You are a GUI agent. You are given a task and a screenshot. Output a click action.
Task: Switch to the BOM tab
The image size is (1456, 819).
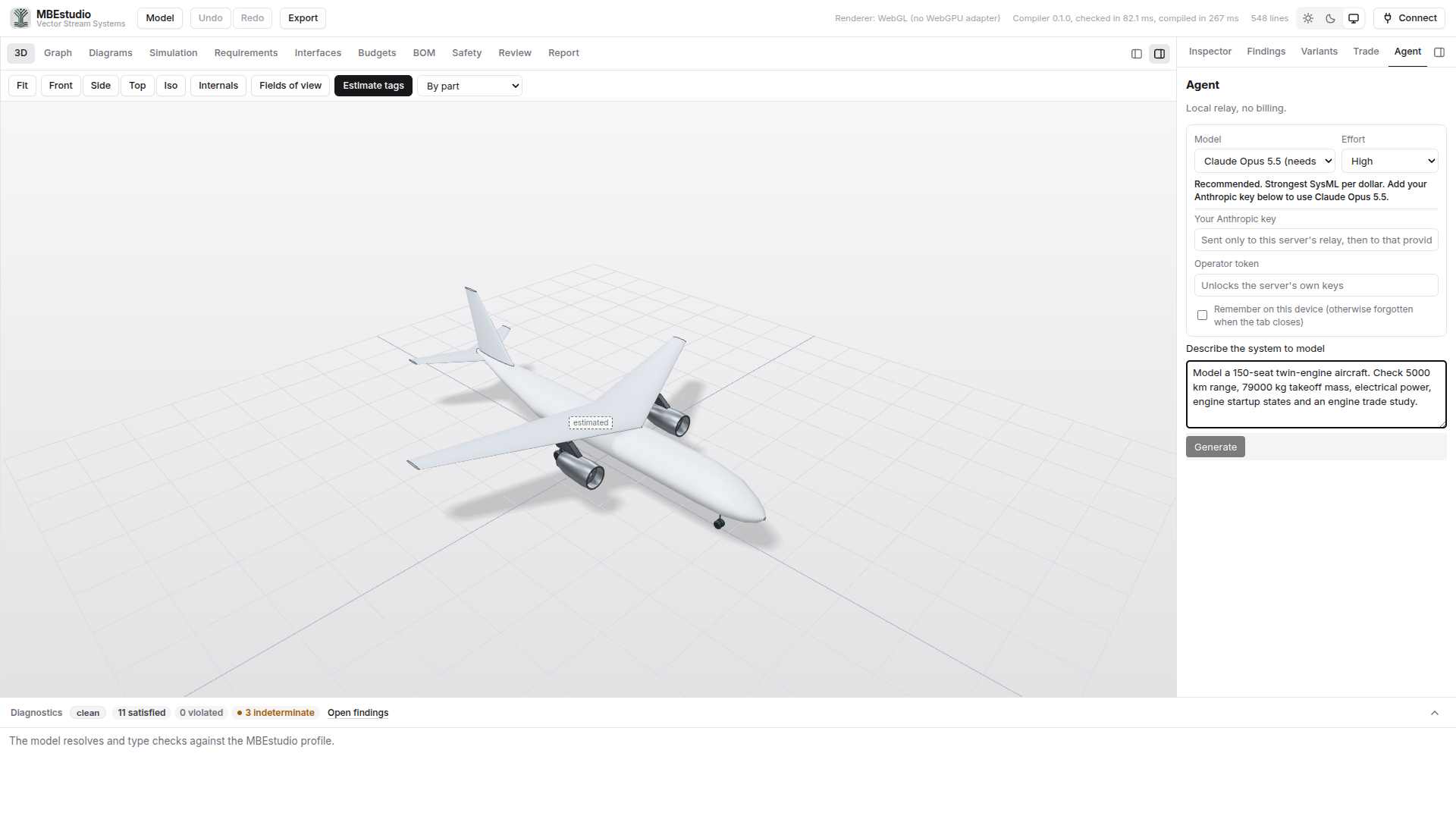[x=424, y=53]
